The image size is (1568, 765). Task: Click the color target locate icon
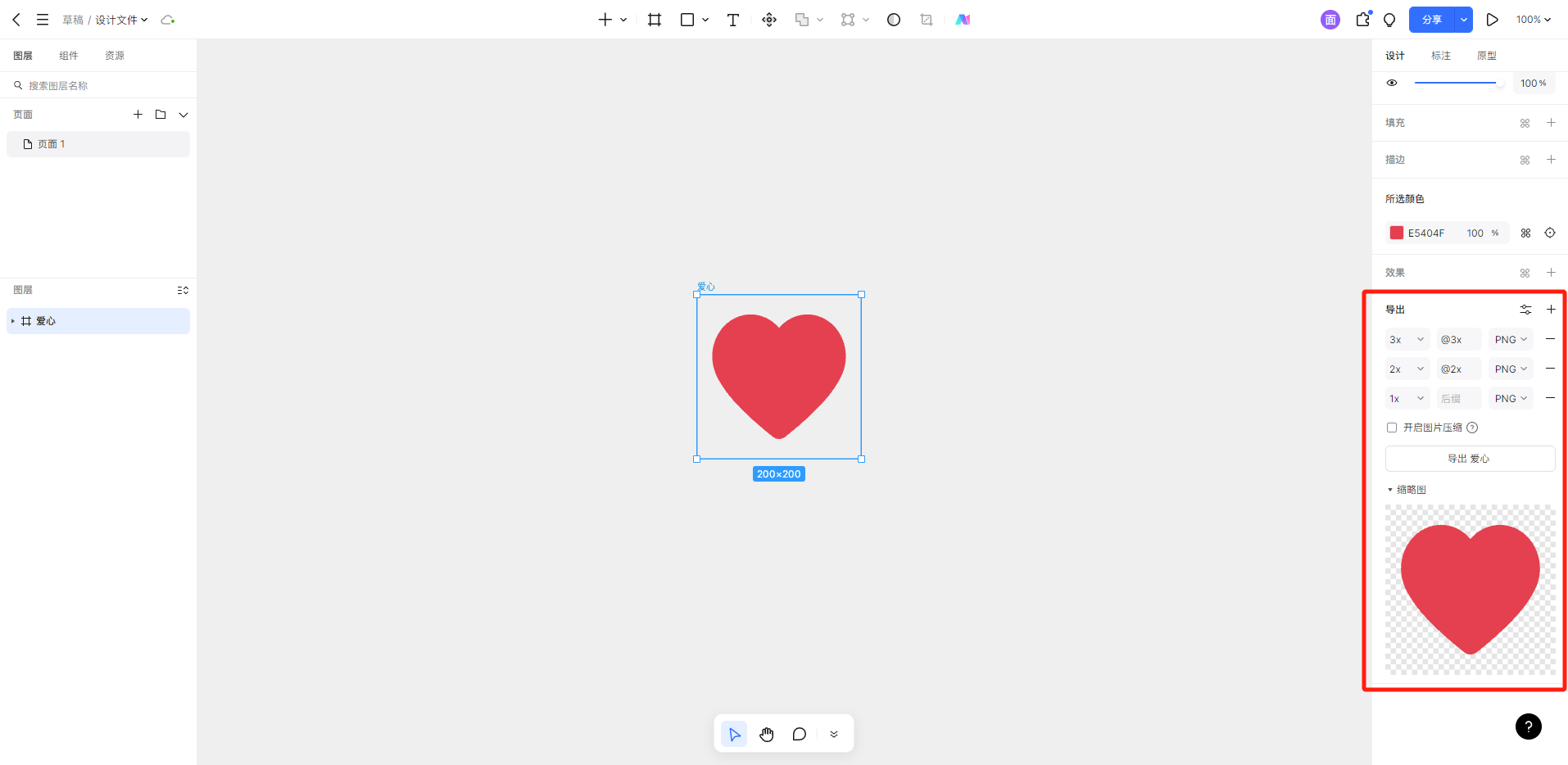[x=1550, y=233]
